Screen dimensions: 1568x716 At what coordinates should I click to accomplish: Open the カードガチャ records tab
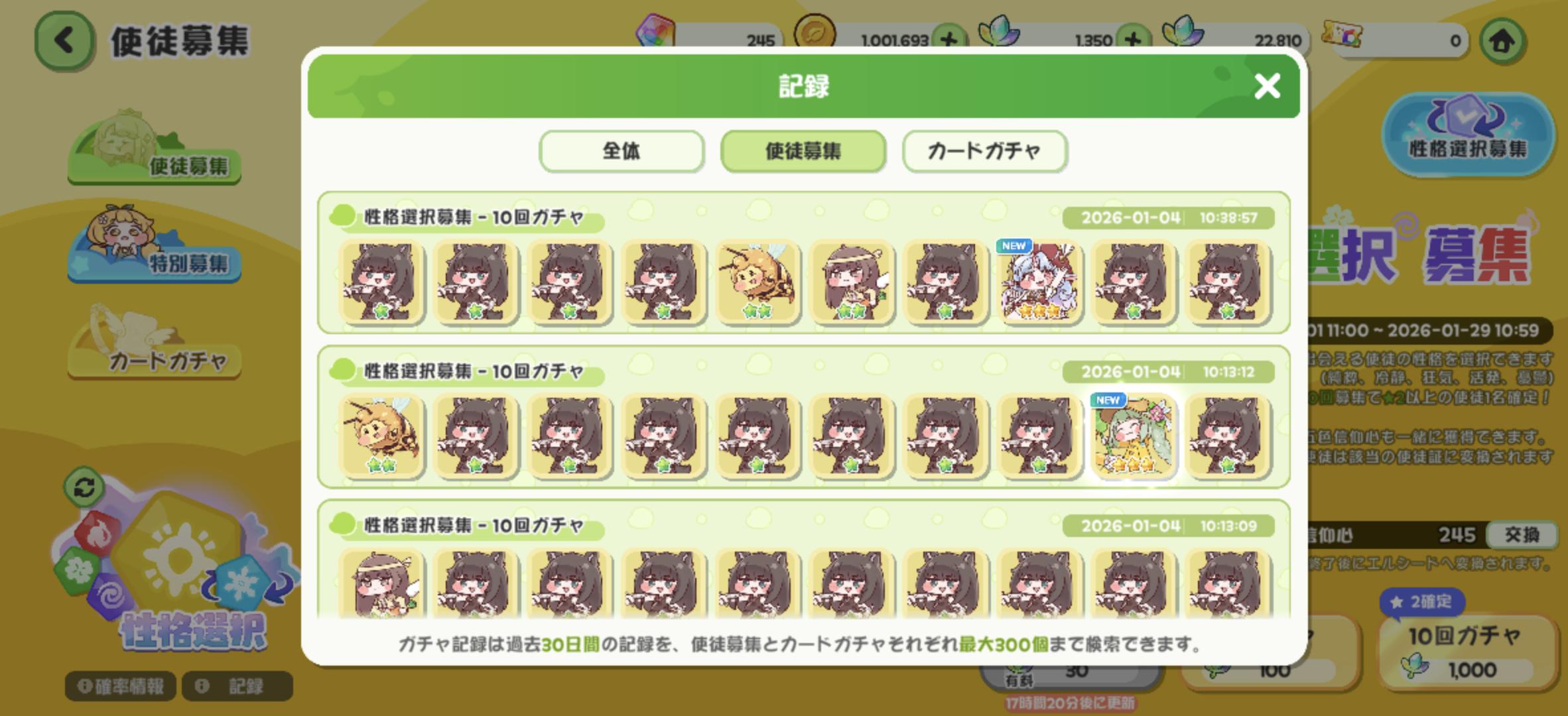pos(984,151)
